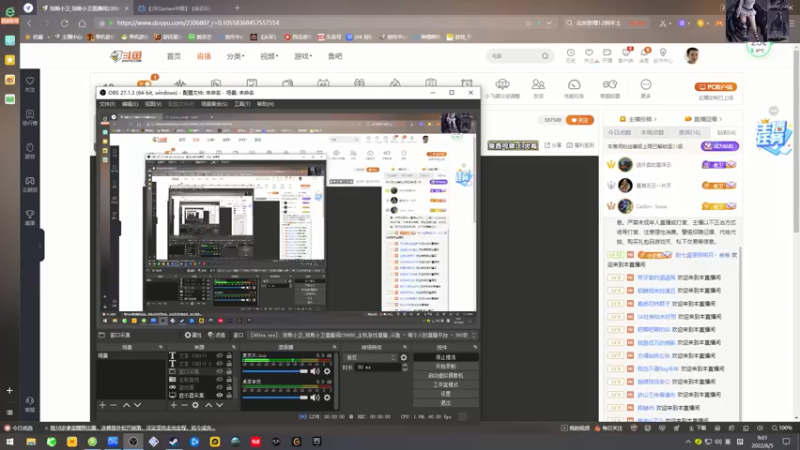Adjust the transition duration spinner arrows
800x450 pixels.
point(405,367)
